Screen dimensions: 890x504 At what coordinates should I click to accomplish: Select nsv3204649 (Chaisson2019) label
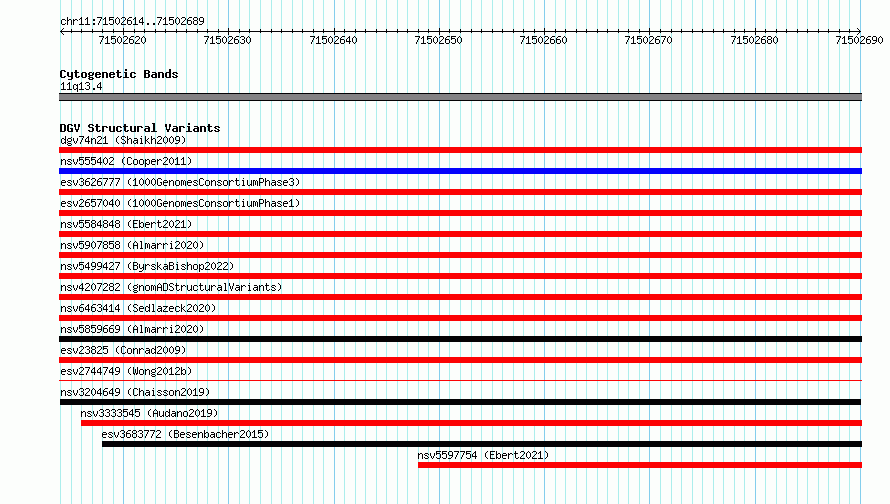(135, 392)
